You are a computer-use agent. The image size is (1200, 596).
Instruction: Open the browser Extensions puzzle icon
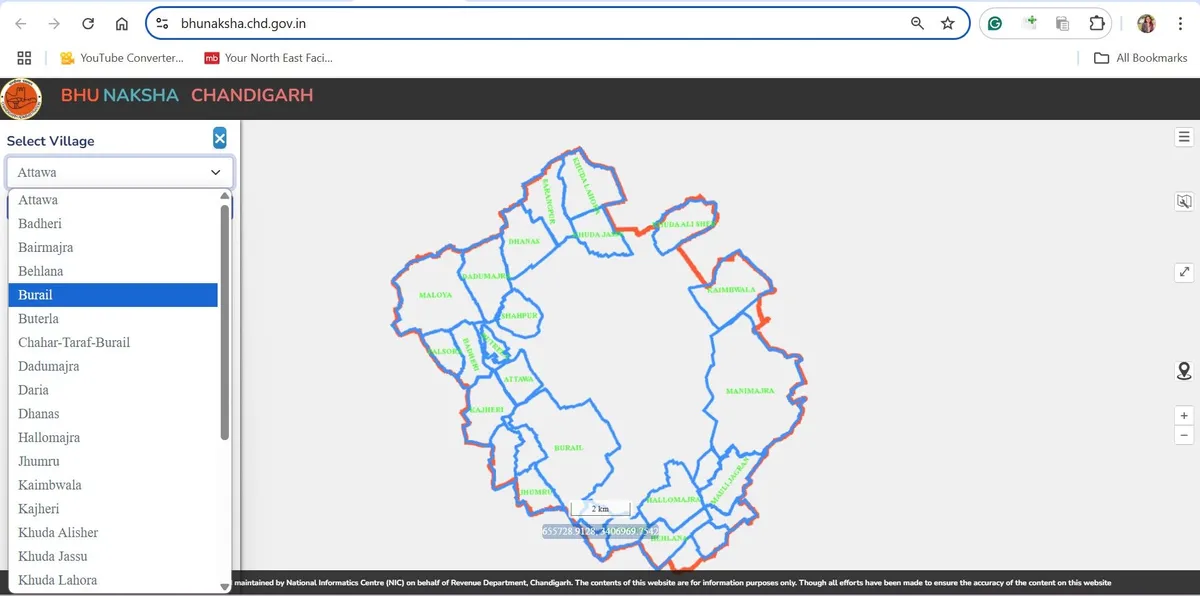click(x=1097, y=24)
